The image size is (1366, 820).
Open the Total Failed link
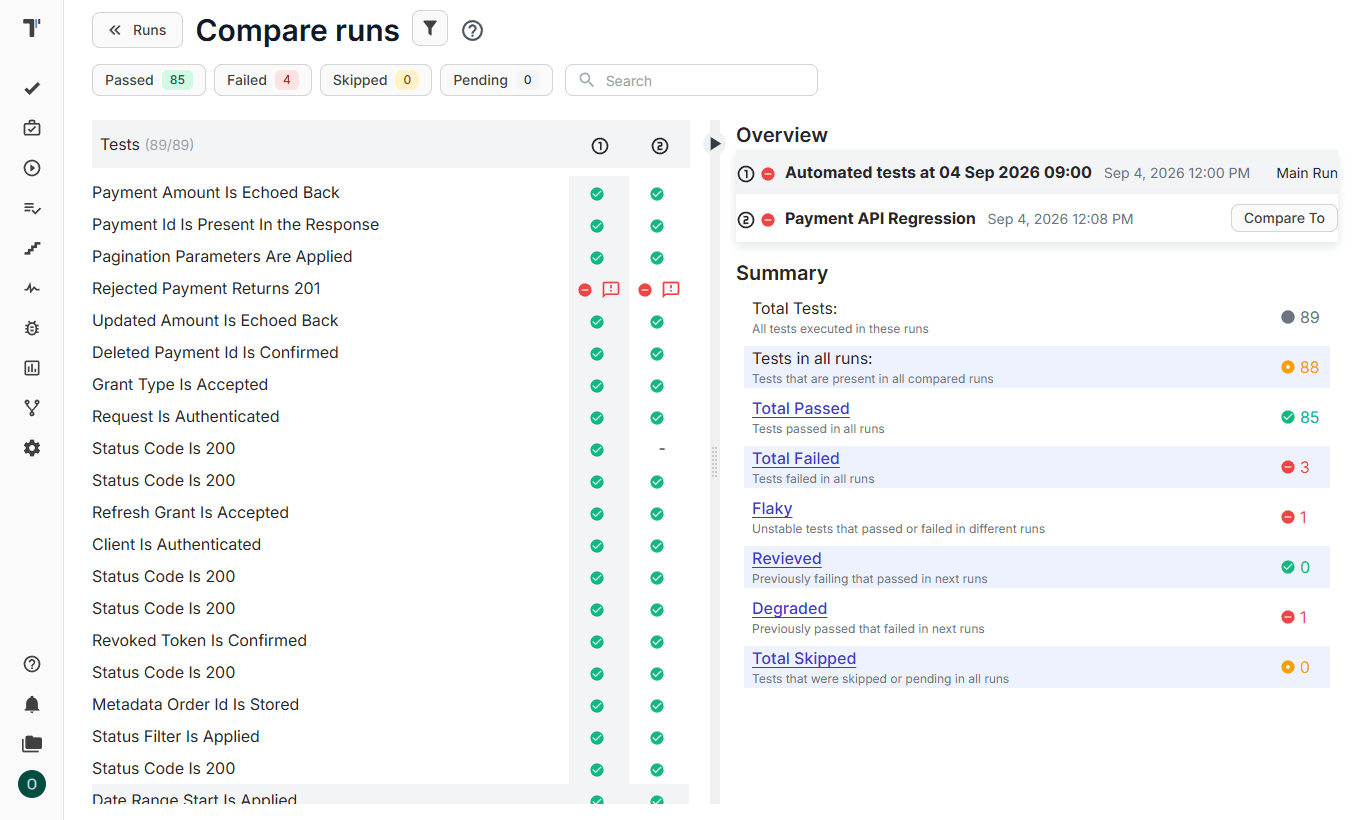coord(796,458)
